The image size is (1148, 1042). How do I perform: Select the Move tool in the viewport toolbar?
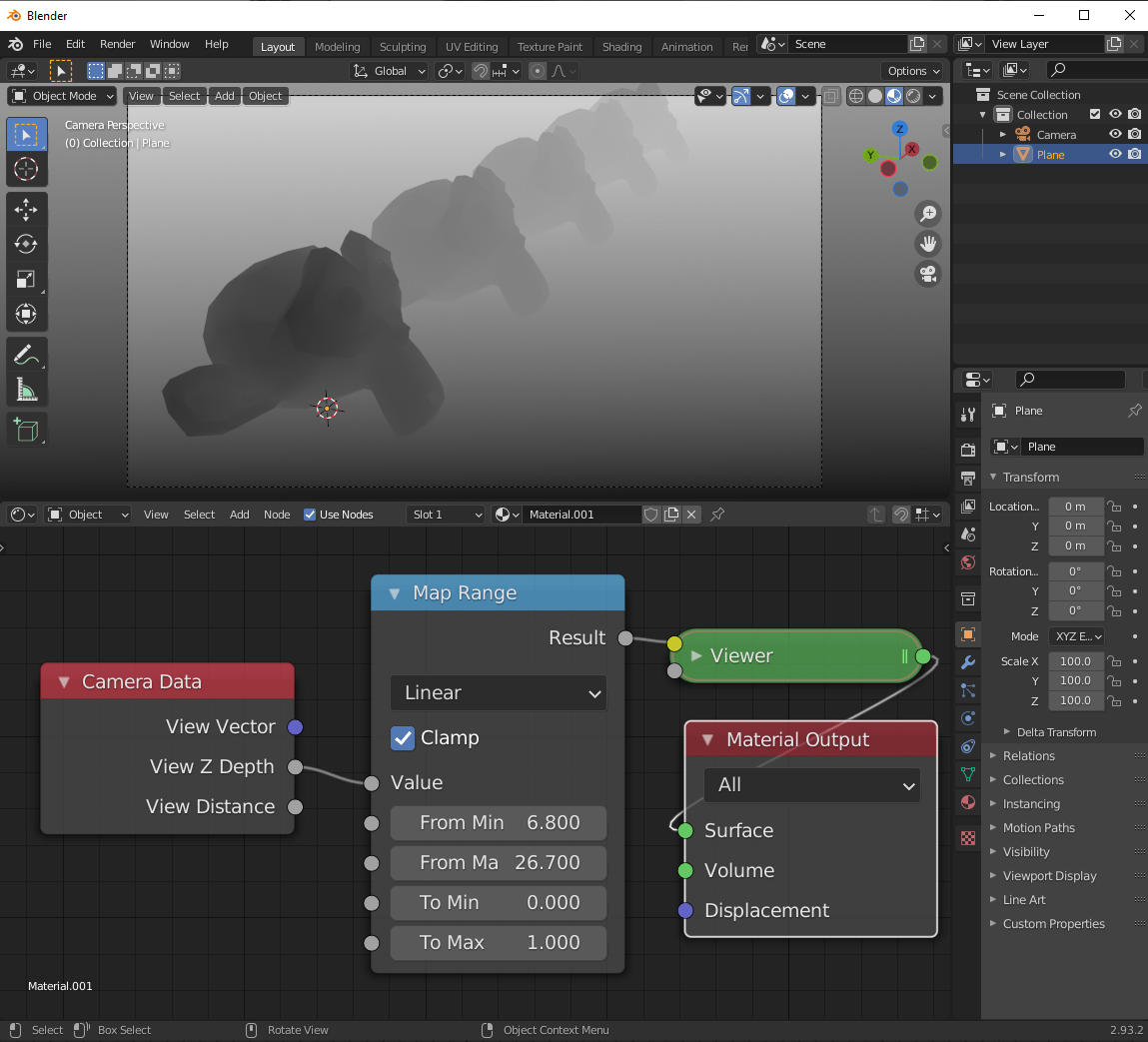[x=27, y=209]
